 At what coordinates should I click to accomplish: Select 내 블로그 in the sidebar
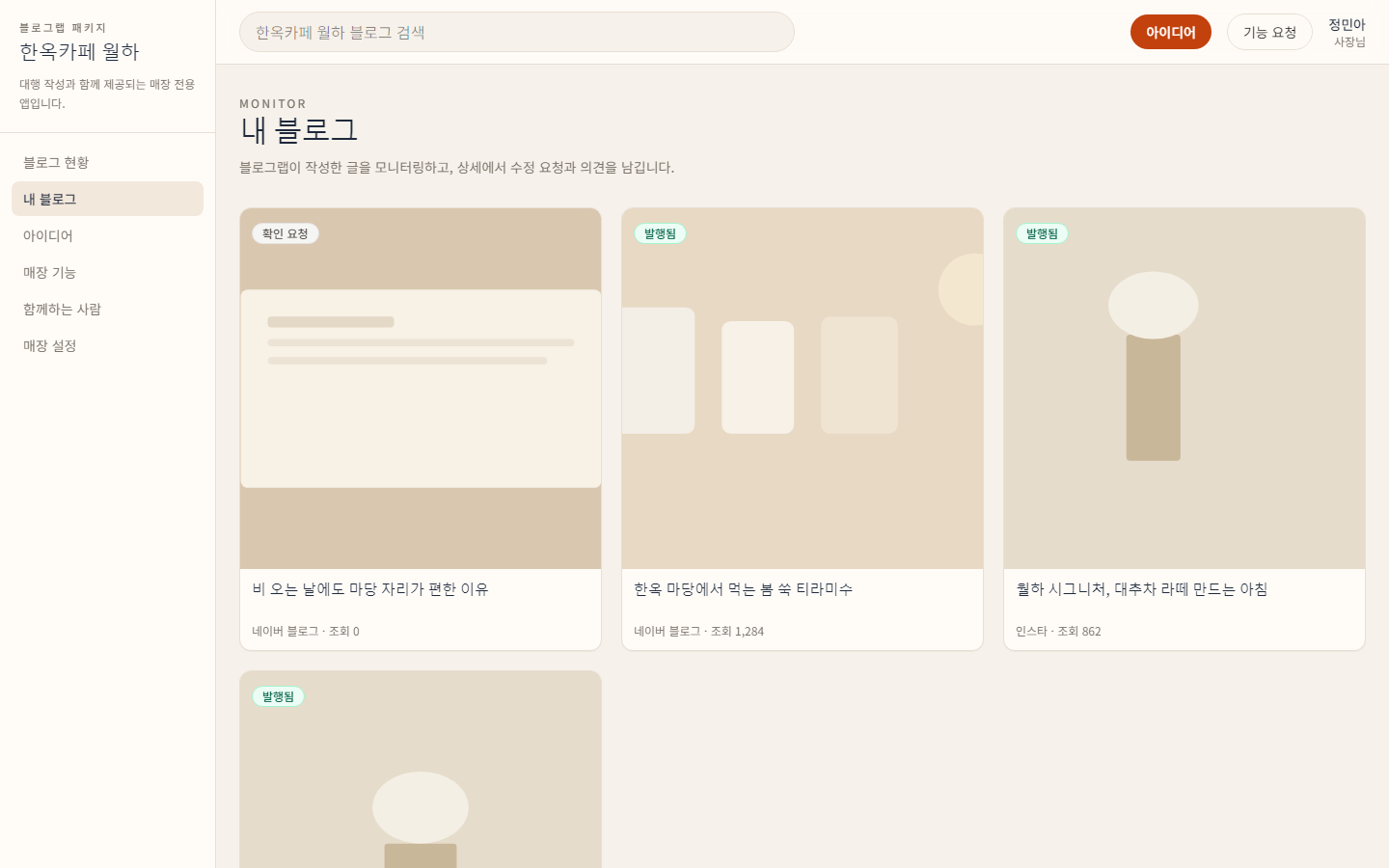coord(107,200)
